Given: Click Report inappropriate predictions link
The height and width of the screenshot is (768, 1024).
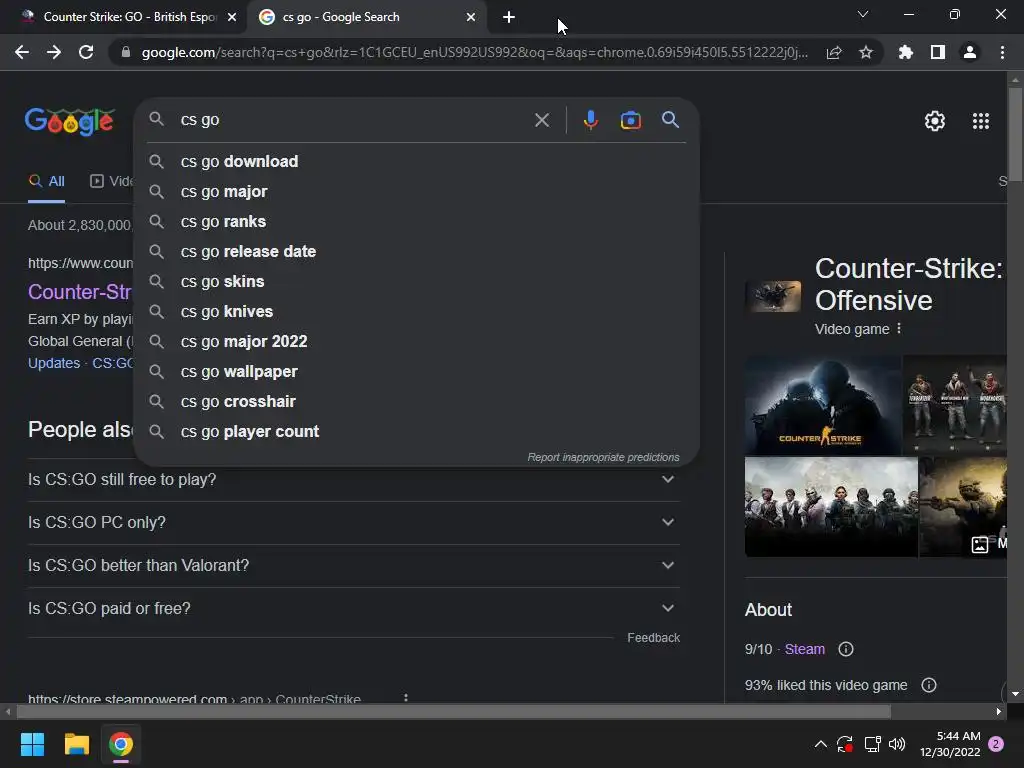Looking at the screenshot, I should coord(603,457).
